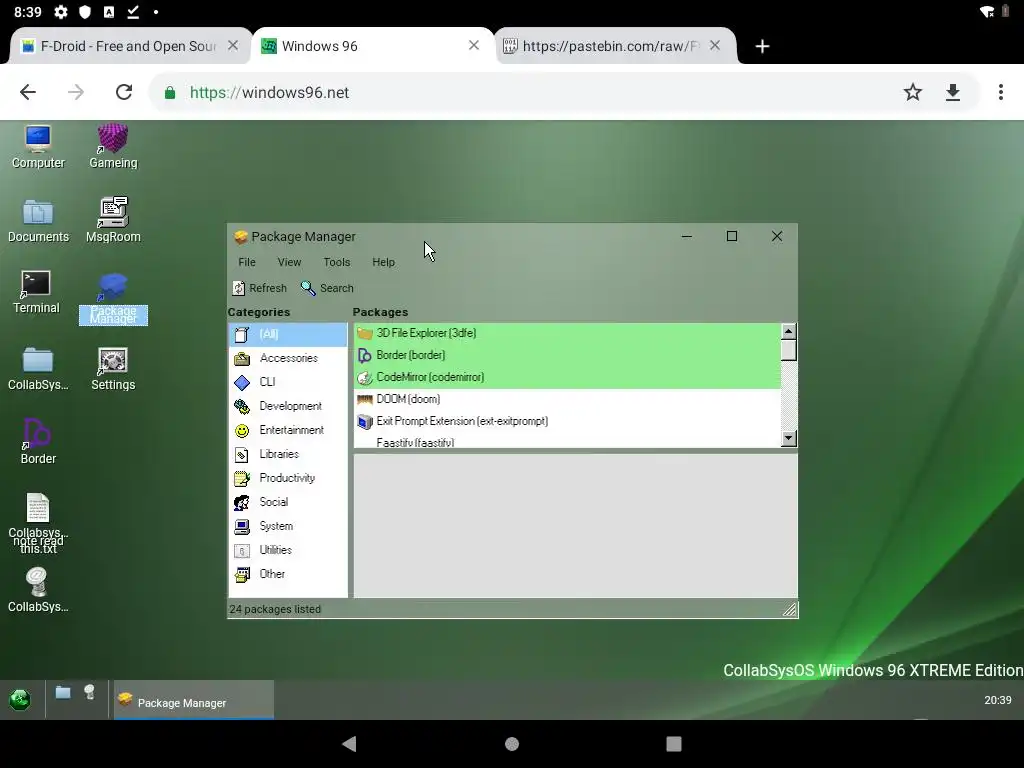The height and width of the screenshot is (768, 1024).
Task: Minimize the Package Manager window
Action: point(687,236)
